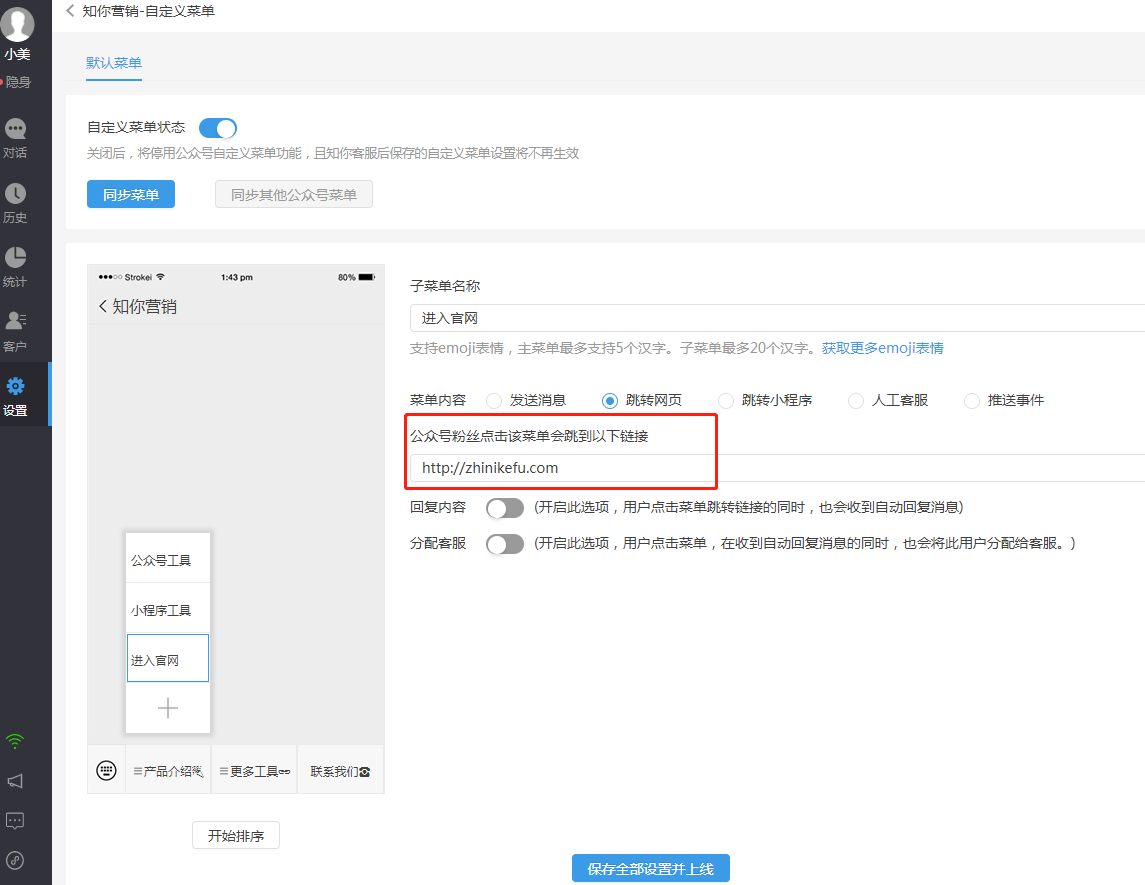
Task: Click the back arrow beside 知你营销-自定义菜单
Action: 69,11
